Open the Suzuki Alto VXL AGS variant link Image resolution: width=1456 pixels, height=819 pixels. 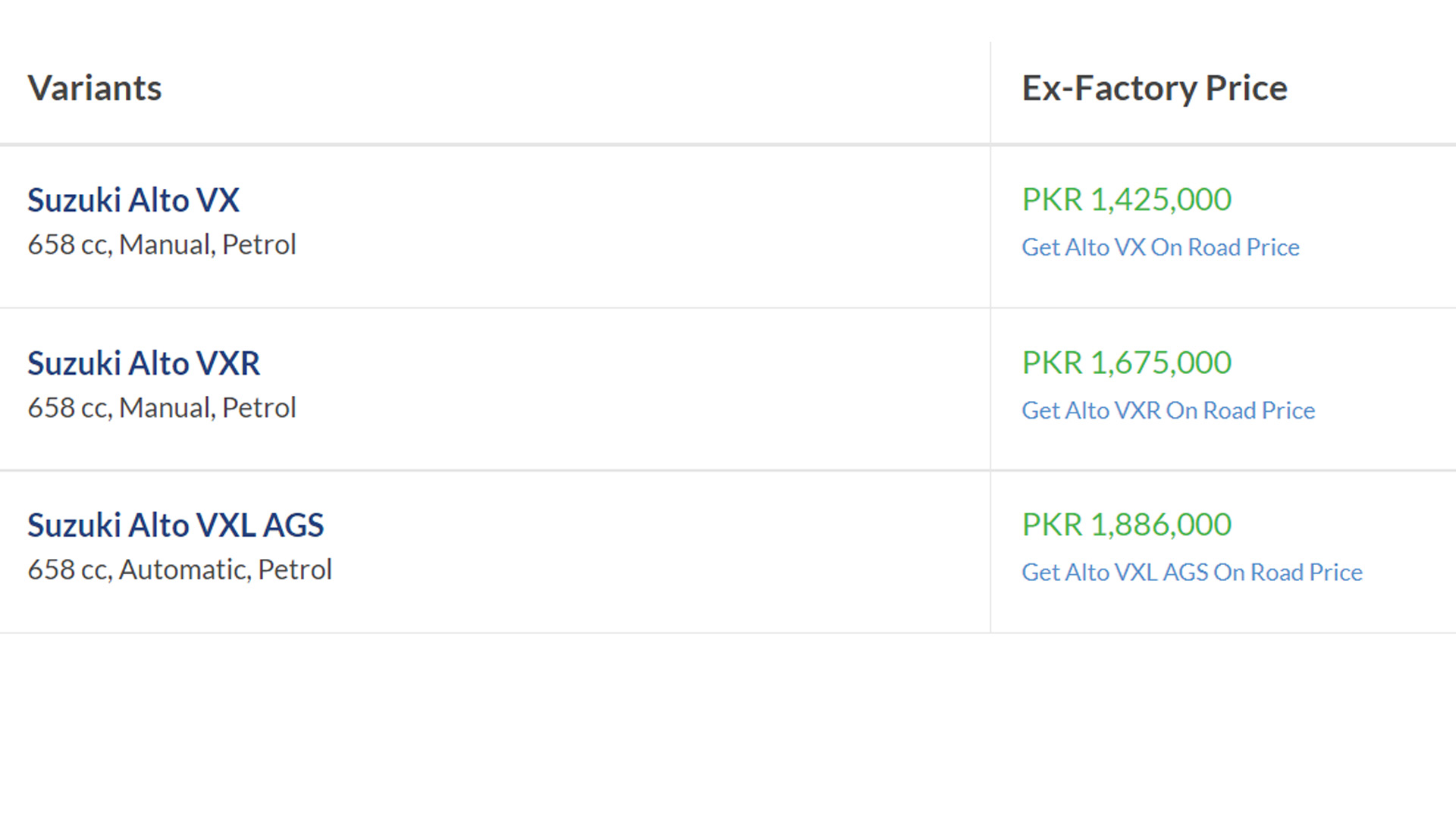(x=176, y=525)
